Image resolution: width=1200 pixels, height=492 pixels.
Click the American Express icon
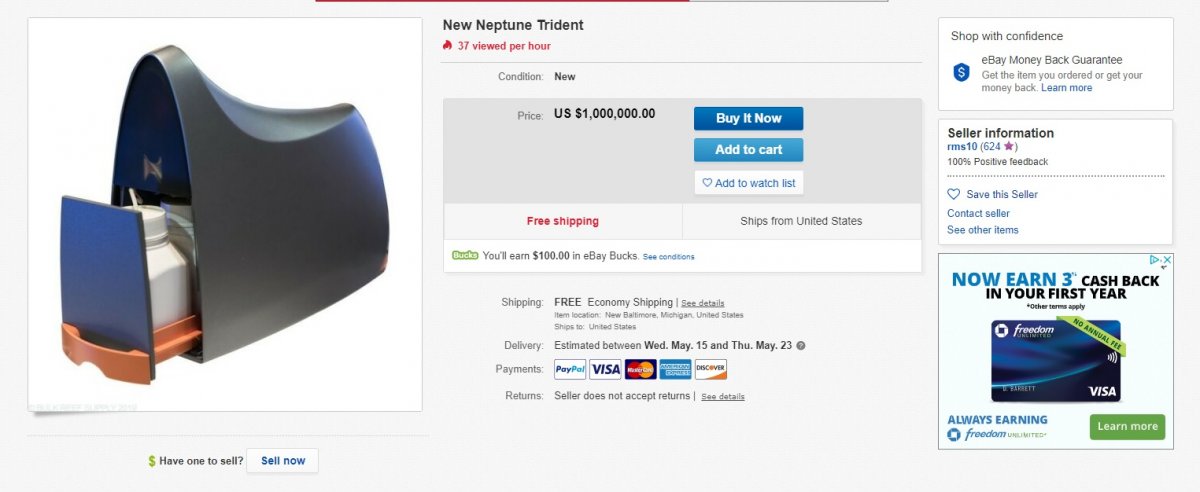(675, 369)
